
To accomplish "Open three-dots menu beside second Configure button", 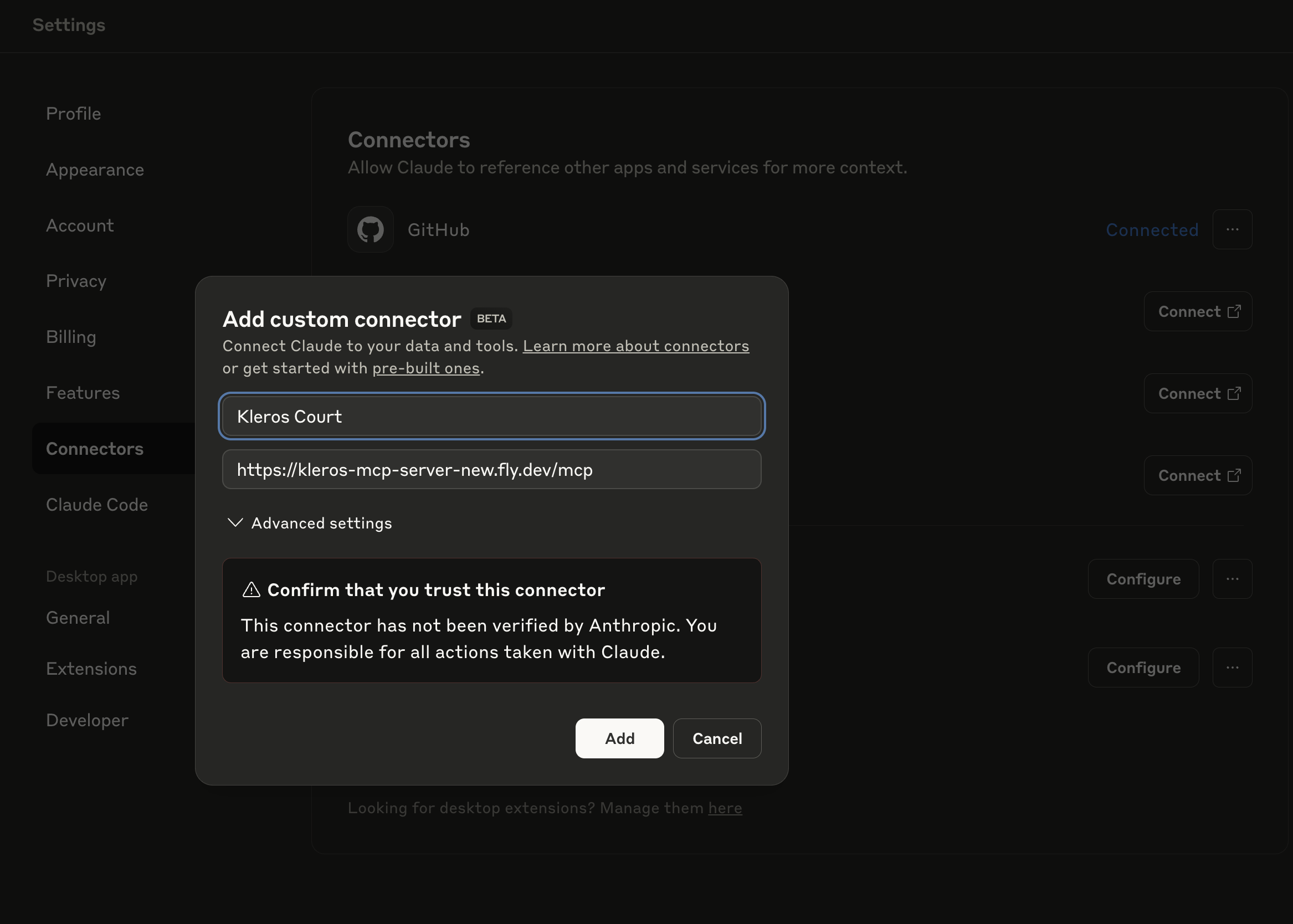I will (1232, 668).
